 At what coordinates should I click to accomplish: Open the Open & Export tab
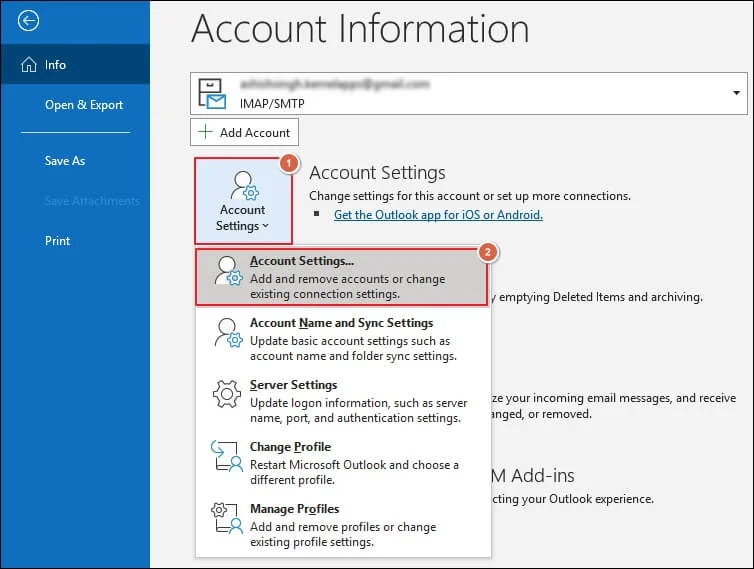[x=84, y=105]
